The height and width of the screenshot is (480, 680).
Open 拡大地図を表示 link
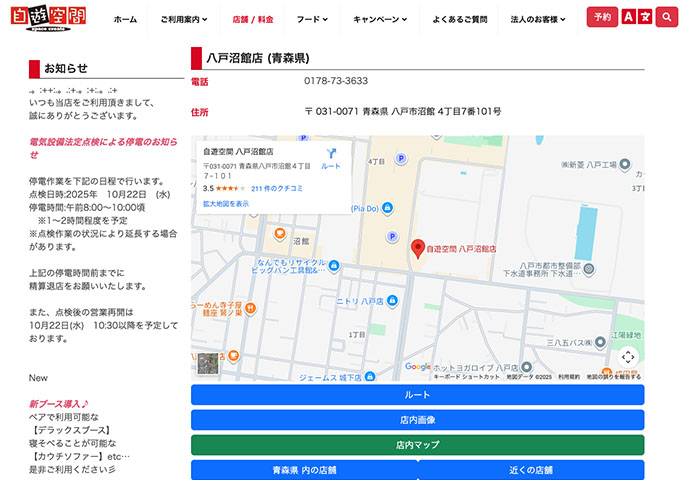point(226,204)
